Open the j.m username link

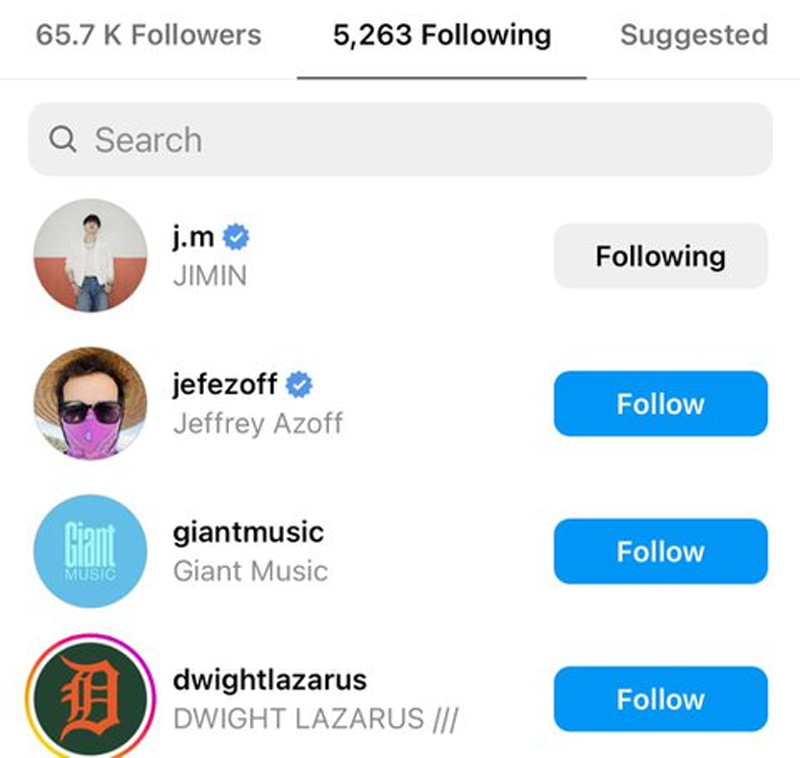[195, 238]
